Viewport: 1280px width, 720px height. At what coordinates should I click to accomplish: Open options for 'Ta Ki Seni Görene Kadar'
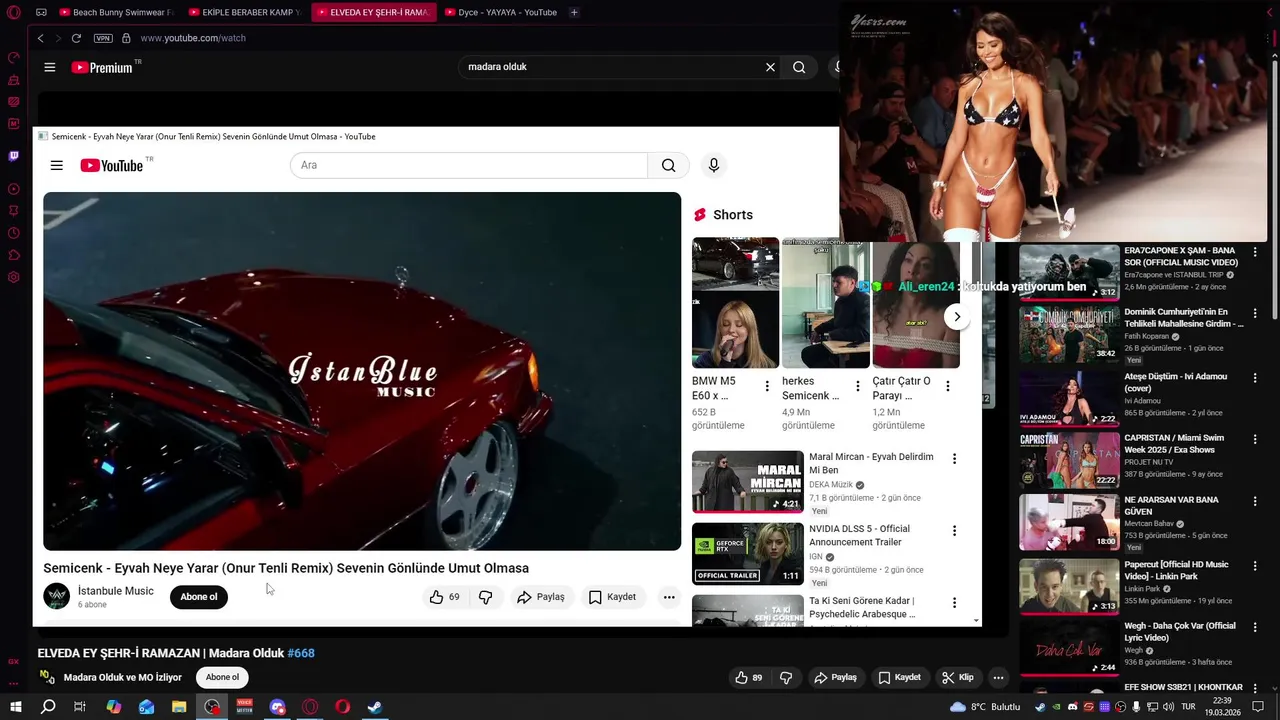(x=954, y=603)
